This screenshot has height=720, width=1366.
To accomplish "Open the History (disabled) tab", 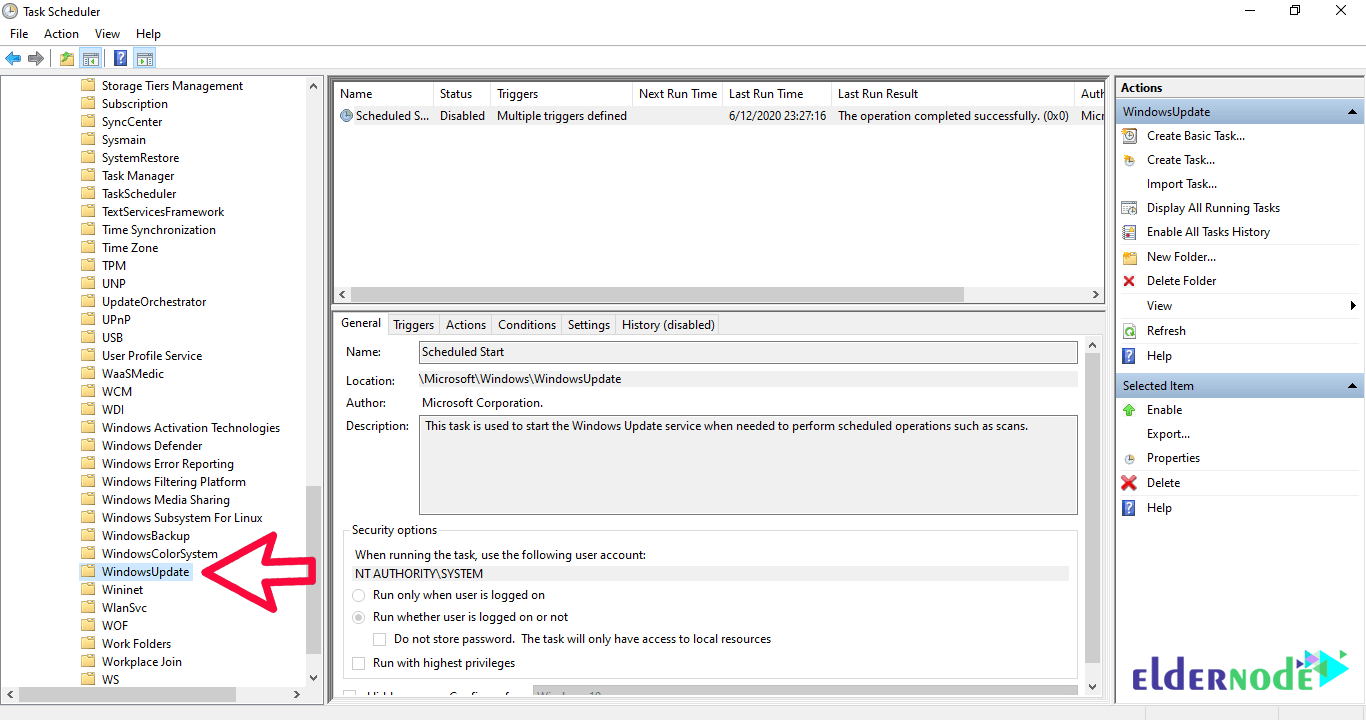I will 668,325.
